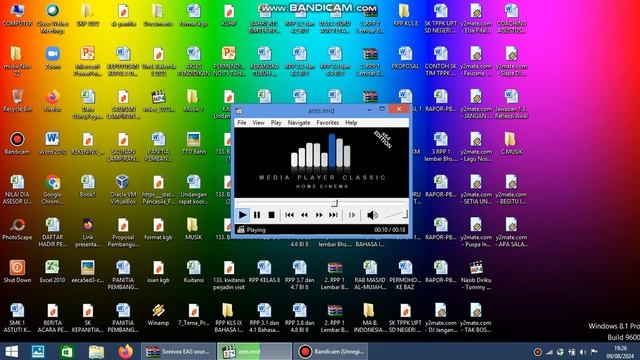This screenshot has height=360, width=640.
Task: Open the File menu in Media Player Classic
Action: pos(242,122)
